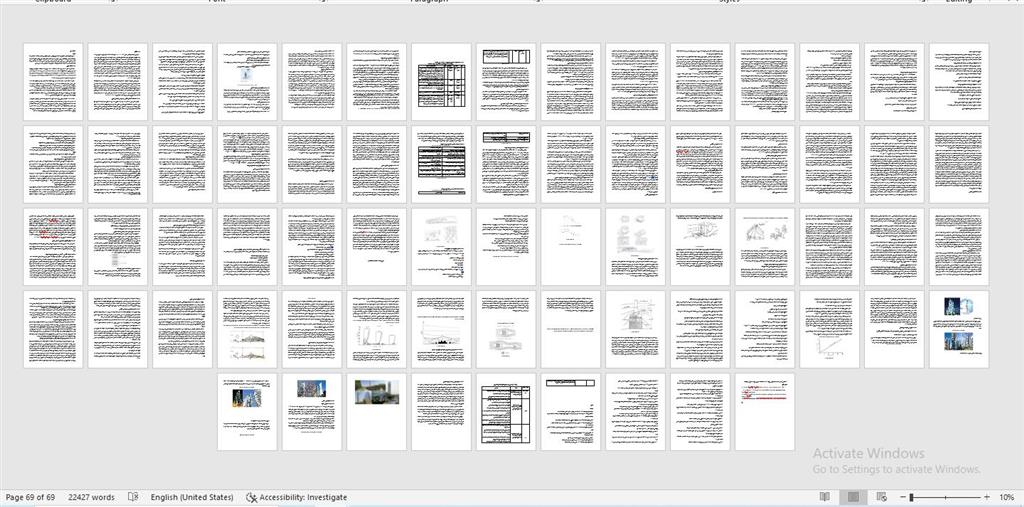Select last-row page with tall bordered table
Screen dimensions: 1024x507
tap(505, 412)
